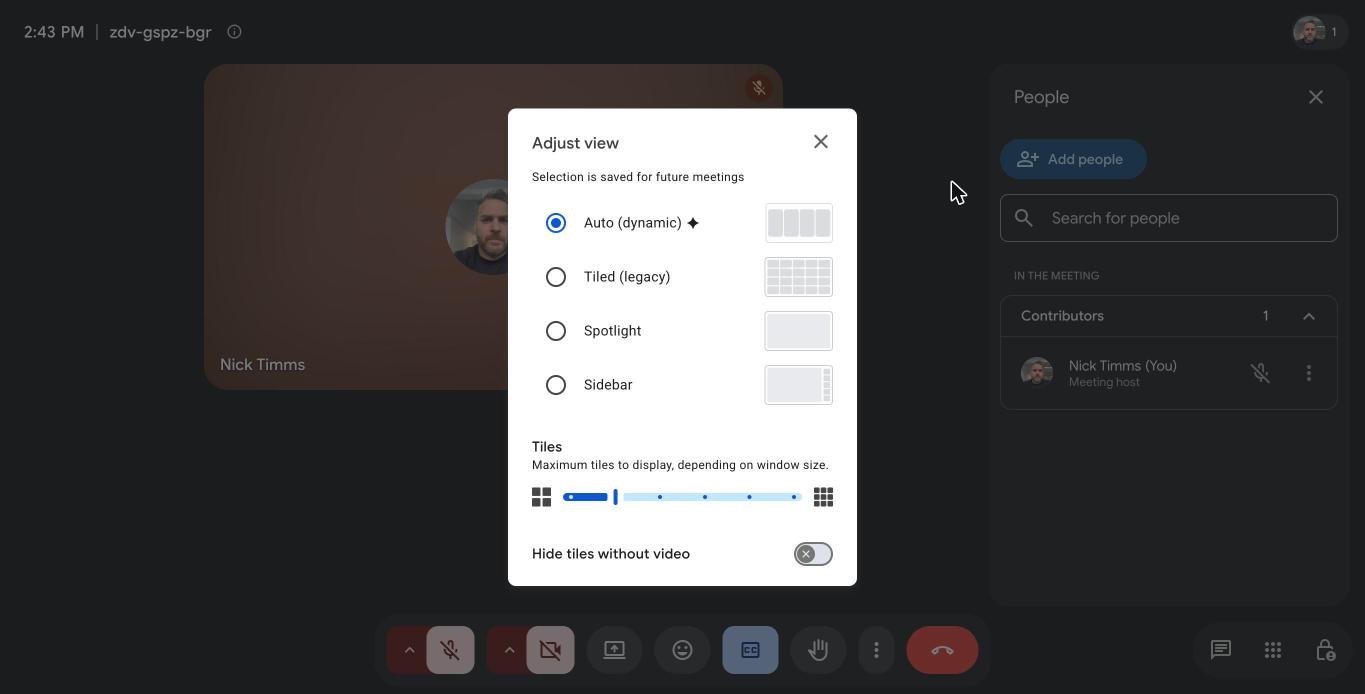Open meeting details info icon

pos(234,32)
